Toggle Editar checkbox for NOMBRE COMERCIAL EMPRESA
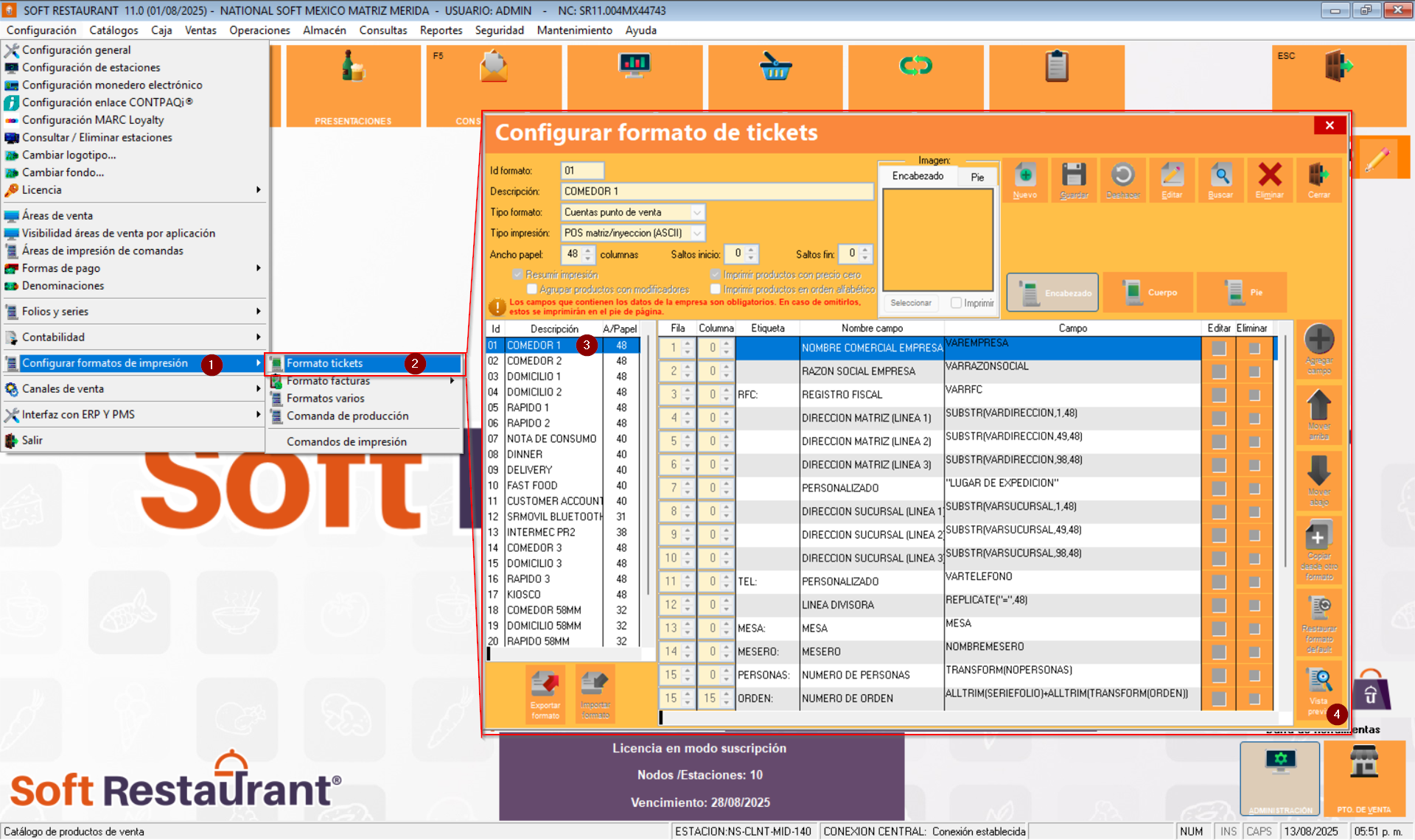The width and height of the screenshot is (1415, 840). 1218,348
